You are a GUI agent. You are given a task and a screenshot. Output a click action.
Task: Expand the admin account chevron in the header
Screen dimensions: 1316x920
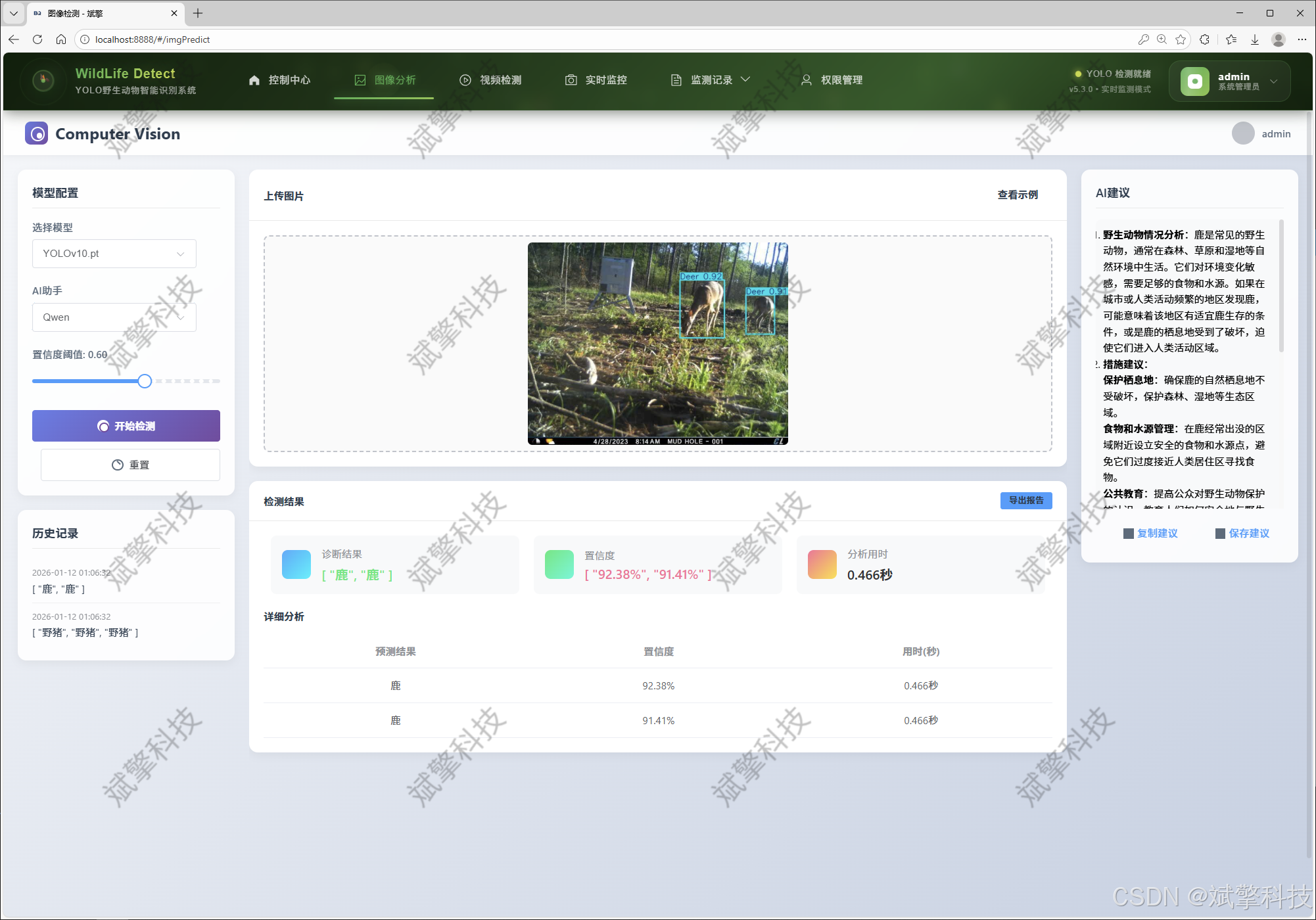1274,81
